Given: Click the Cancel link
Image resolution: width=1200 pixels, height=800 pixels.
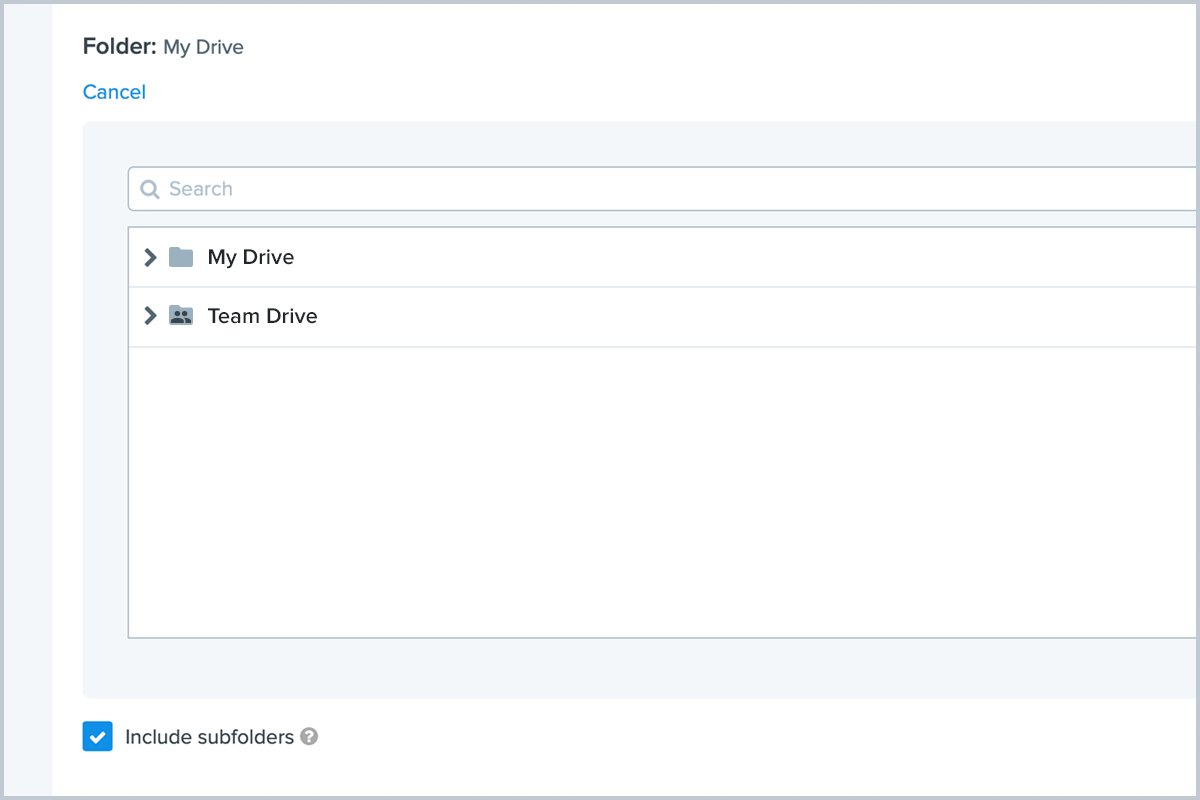Looking at the screenshot, I should [x=114, y=92].
